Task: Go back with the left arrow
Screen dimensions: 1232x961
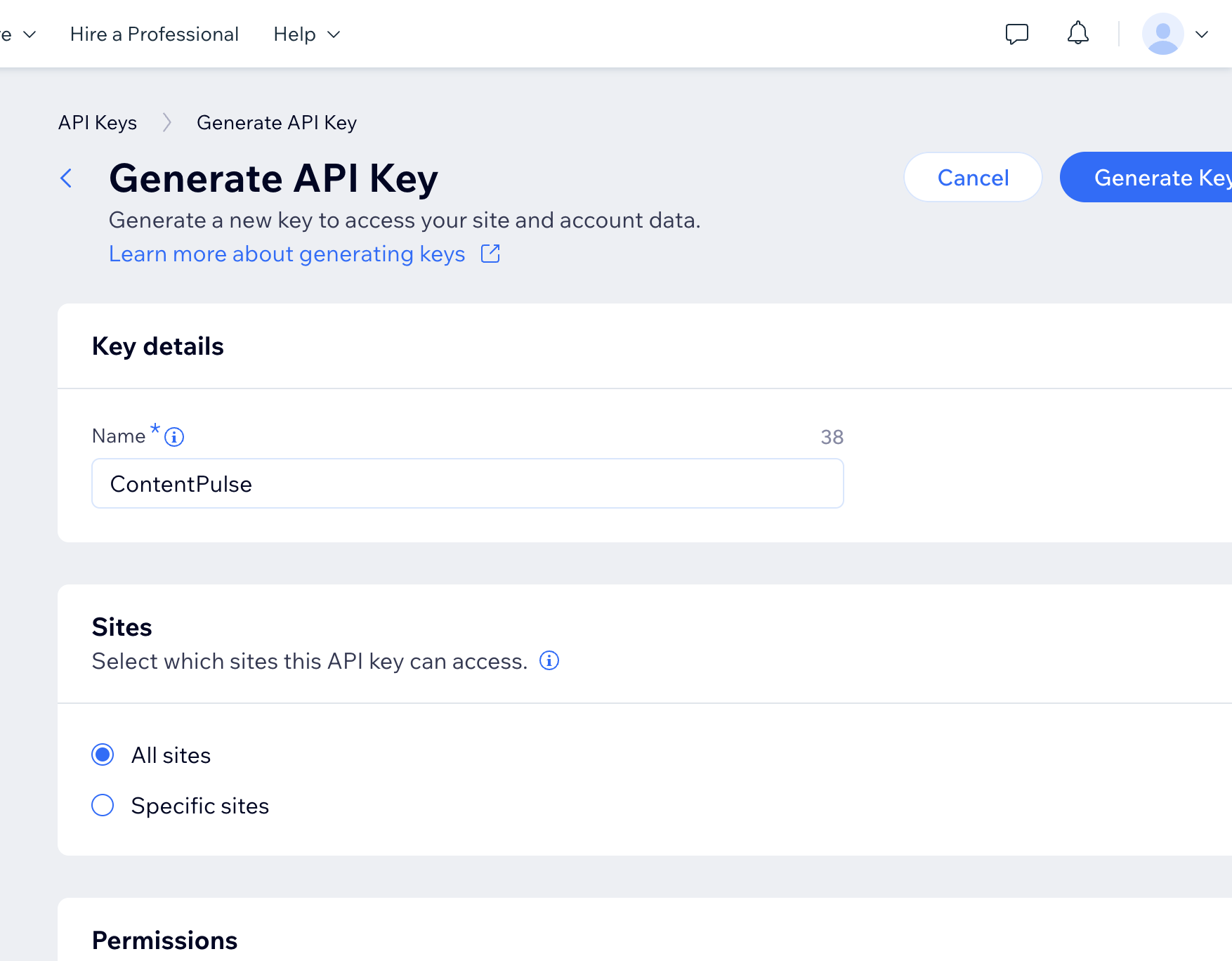Action: pyautogui.click(x=67, y=178)
